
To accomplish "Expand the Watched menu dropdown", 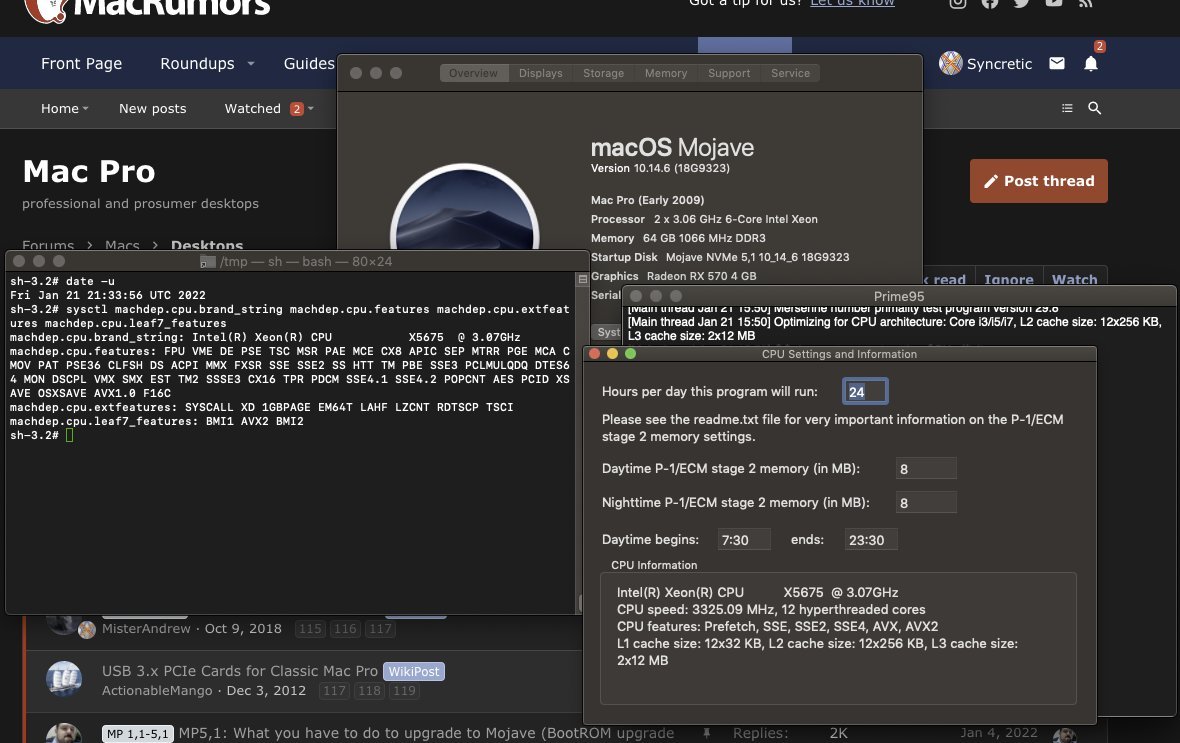I will pyautogui.click(x=311, y=108).
